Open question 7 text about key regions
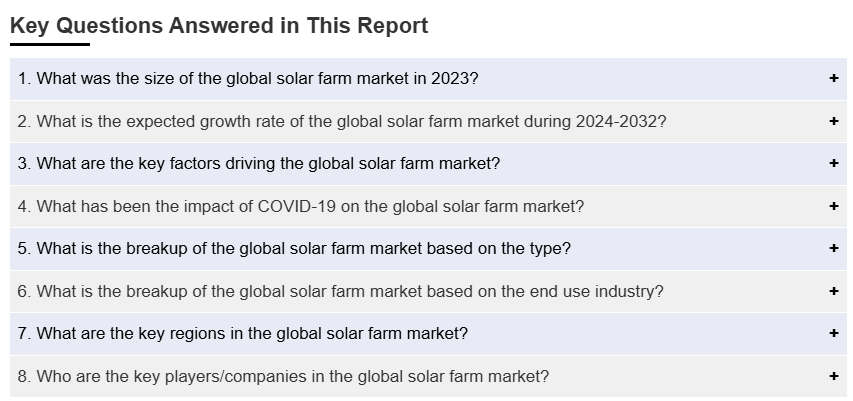The image size is (853, 401). tap(243, 334)
